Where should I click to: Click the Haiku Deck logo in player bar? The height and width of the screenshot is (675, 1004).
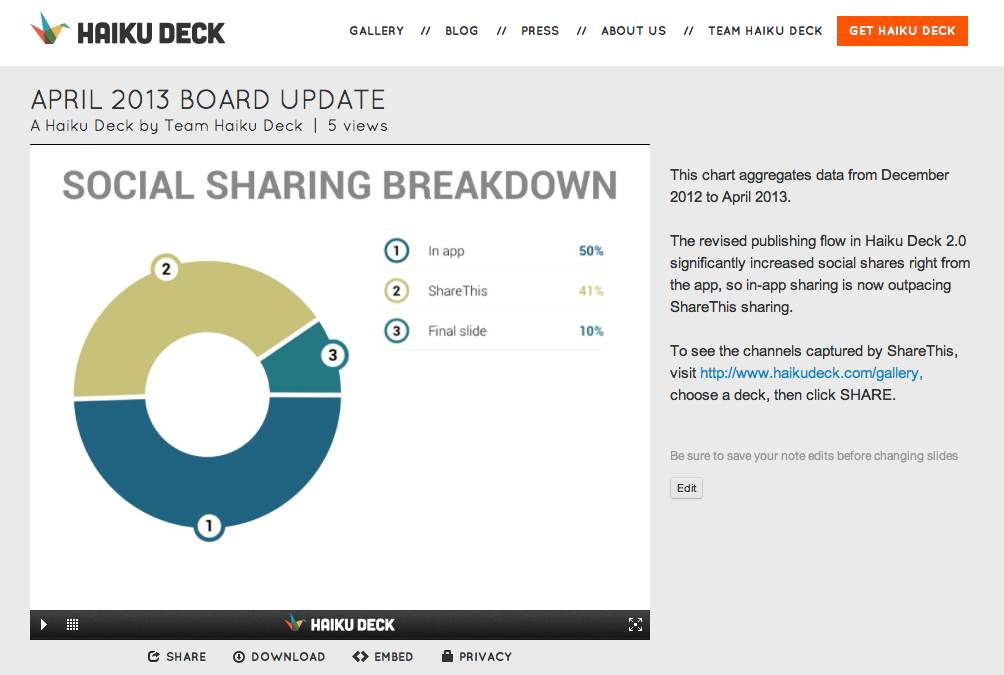pyautogui.click(x=340, y=624)
